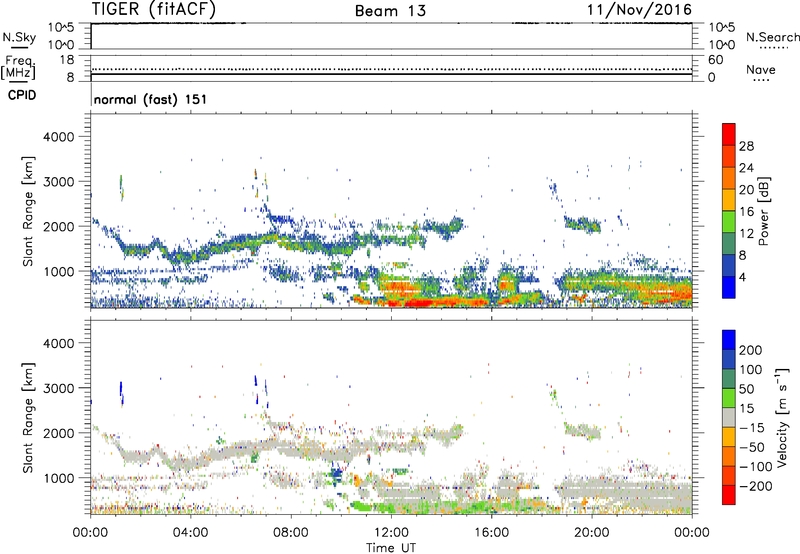
Task: Click the 04:00 time tick label
Action: click(x=191, y=533)
